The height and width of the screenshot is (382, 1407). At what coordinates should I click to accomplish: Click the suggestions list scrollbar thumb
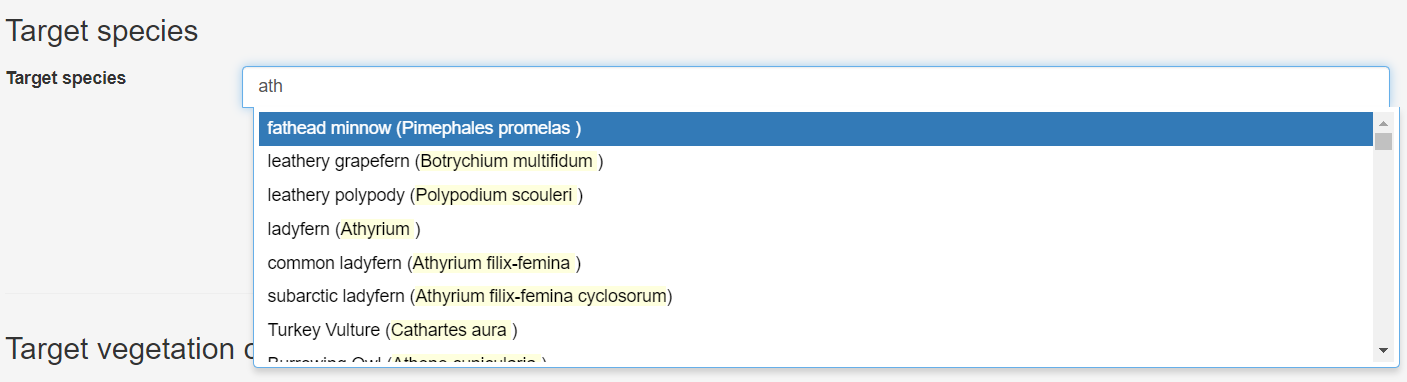tap(1384, 141)
